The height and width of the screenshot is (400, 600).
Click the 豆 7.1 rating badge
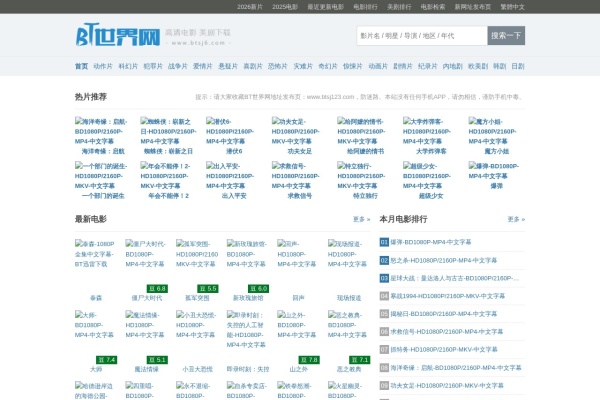360,360
